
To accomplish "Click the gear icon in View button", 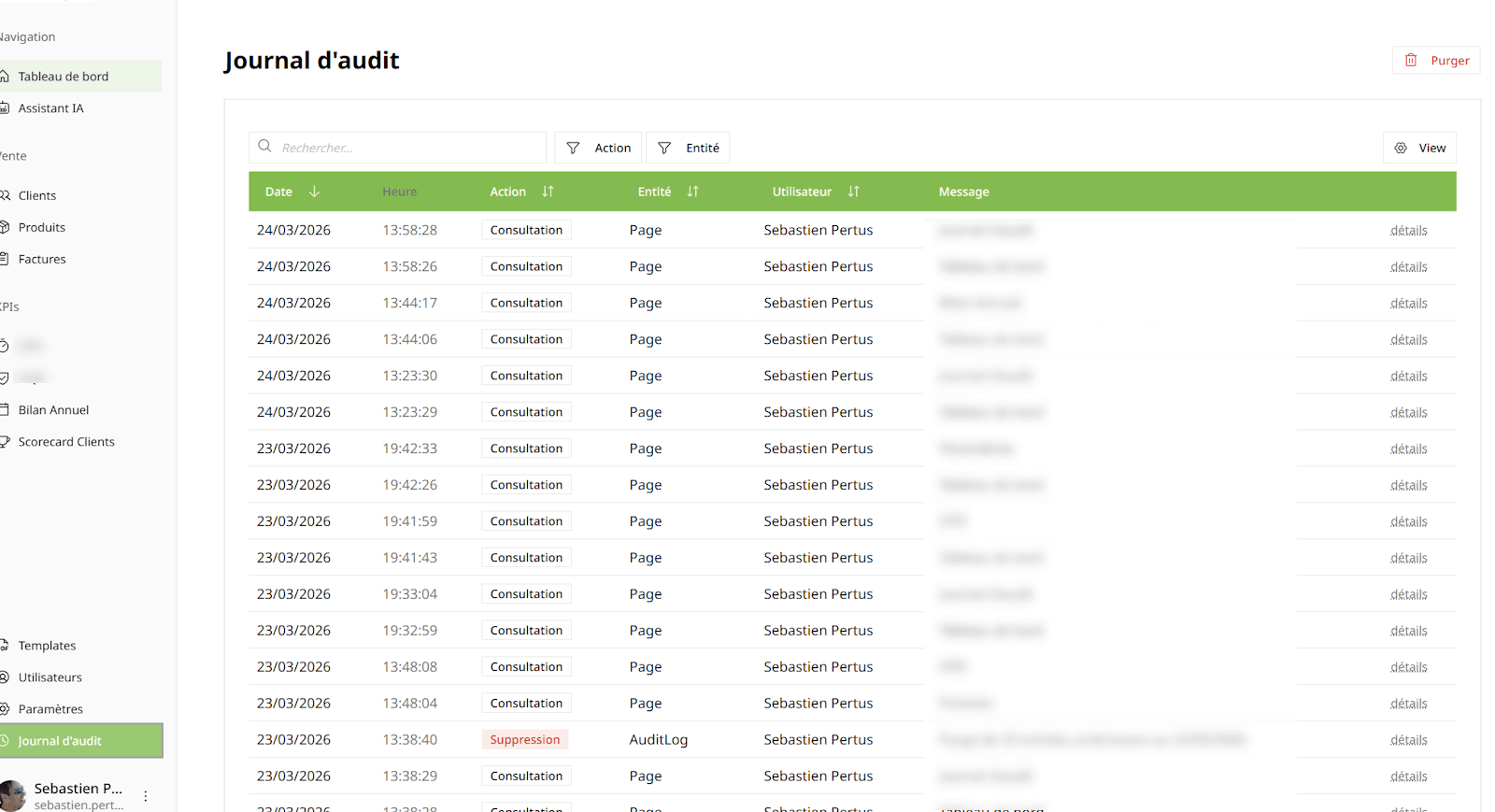I will [x=1401, y=148].
